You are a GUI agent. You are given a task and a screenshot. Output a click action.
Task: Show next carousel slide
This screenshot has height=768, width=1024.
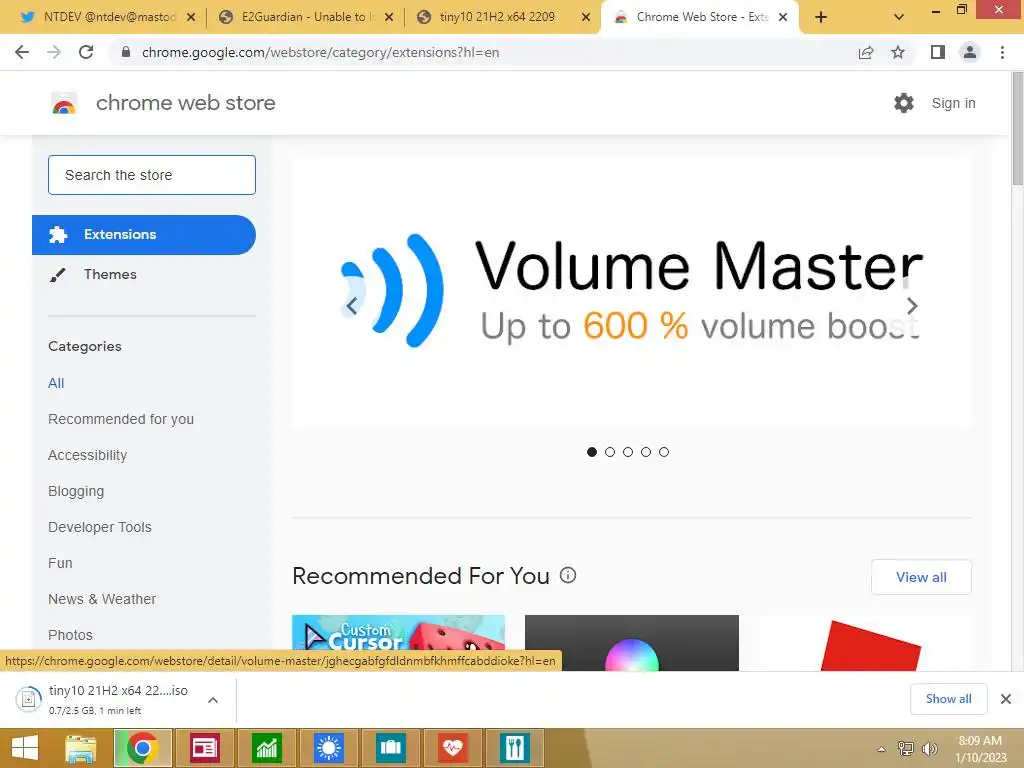[x=912, y=306]
